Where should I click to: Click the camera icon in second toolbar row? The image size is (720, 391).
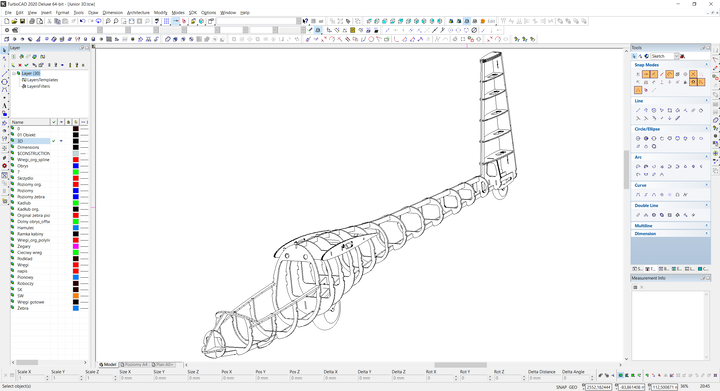[x=15, y=30]
